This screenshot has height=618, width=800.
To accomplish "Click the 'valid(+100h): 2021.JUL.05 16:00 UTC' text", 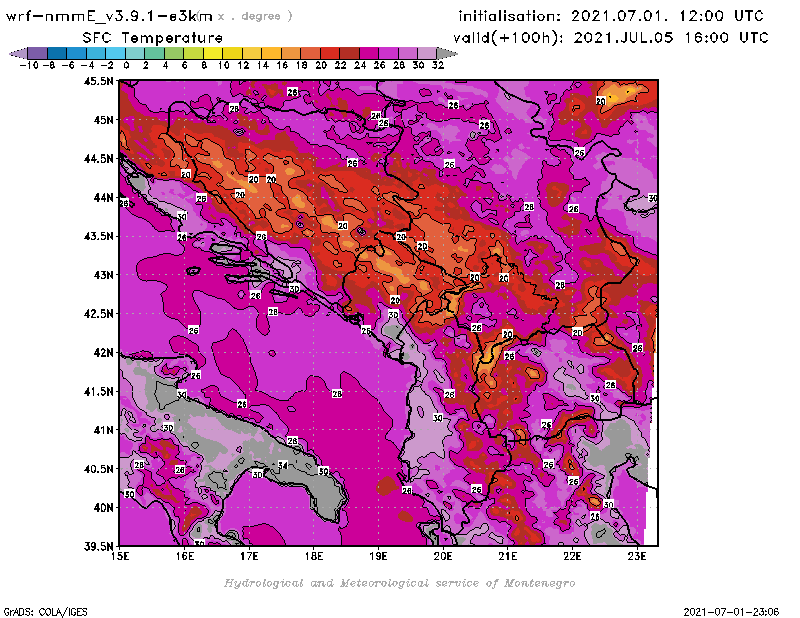I will pos(611,38).
